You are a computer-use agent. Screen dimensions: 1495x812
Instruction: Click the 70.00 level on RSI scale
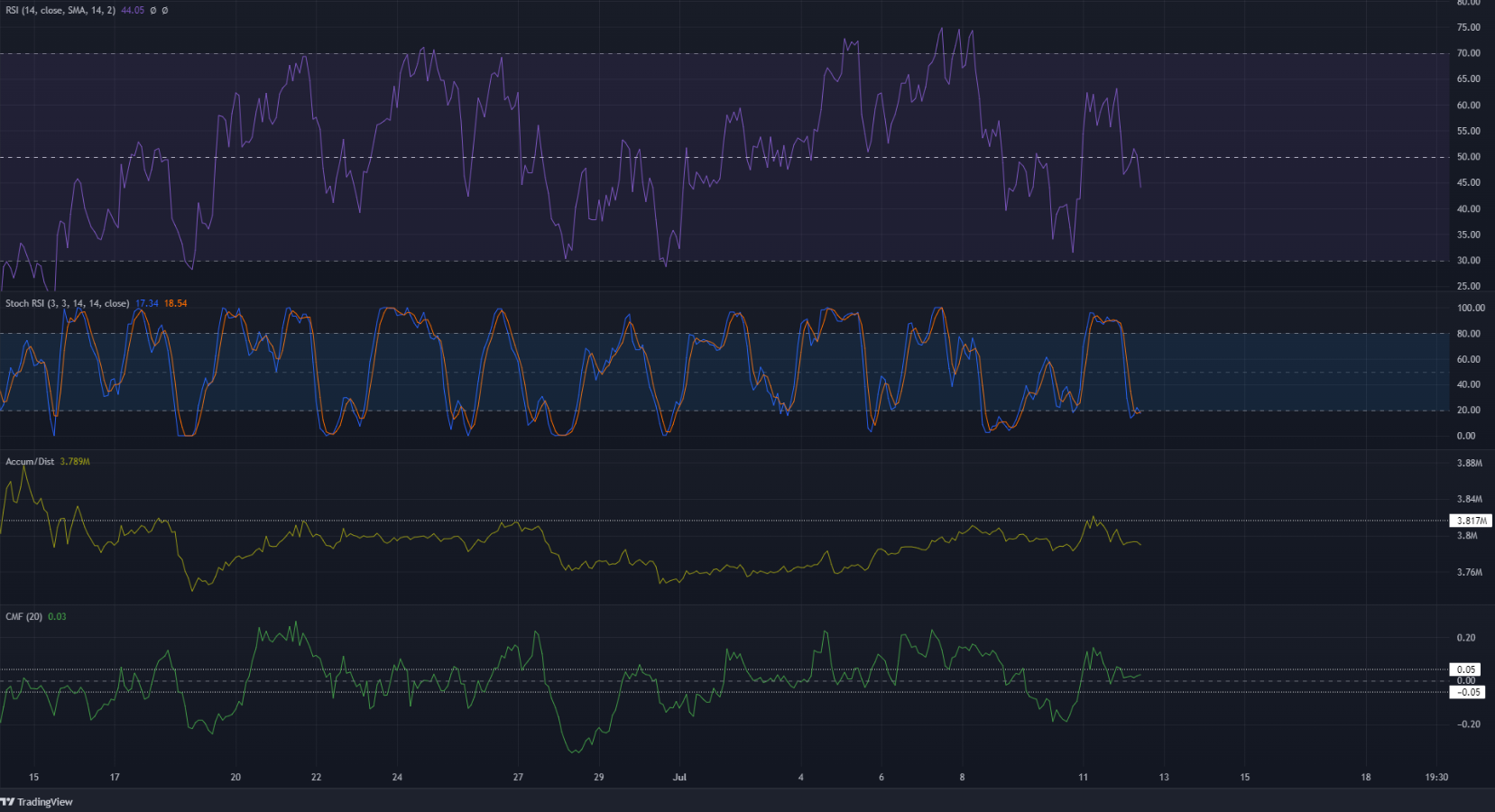tap(1468, 53)
